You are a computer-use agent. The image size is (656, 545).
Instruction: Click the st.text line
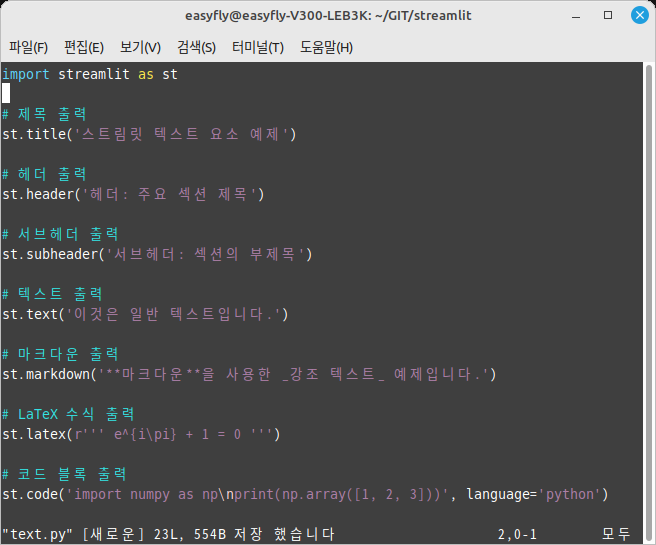point(145,314)
